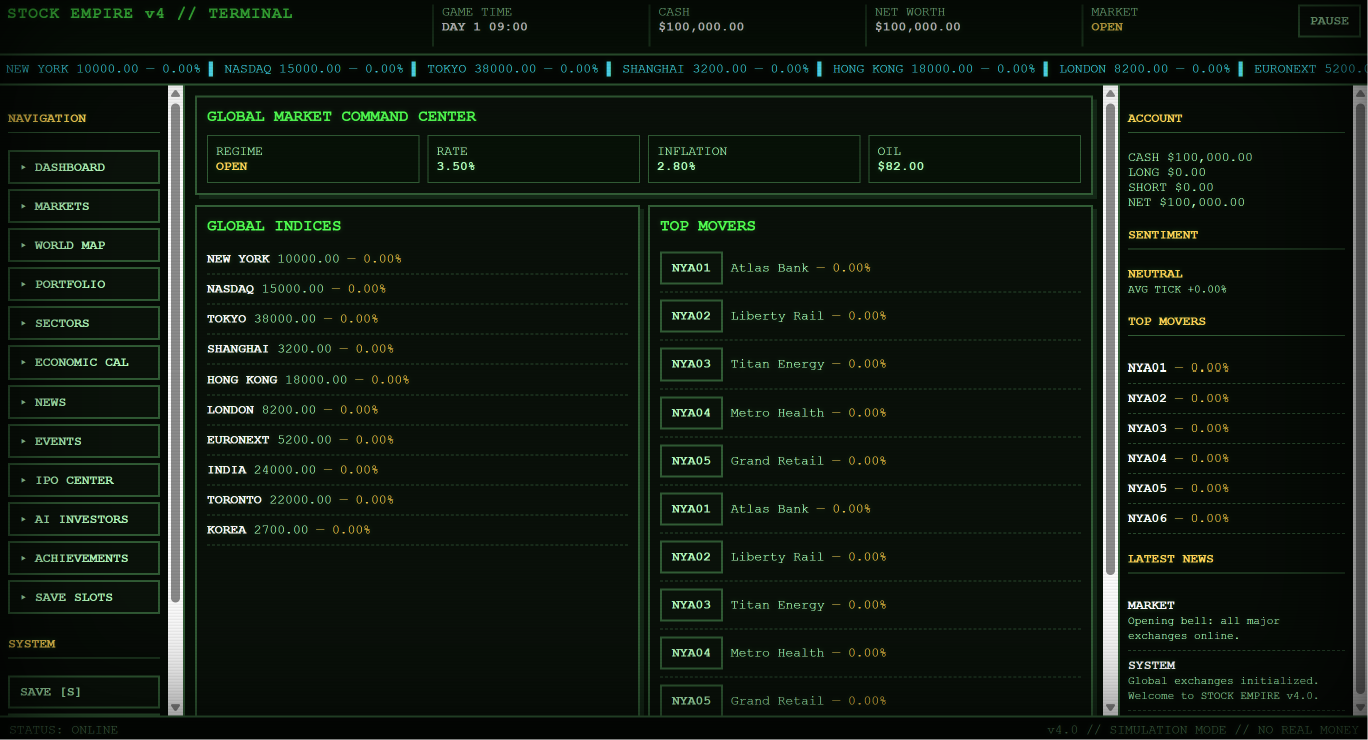Image resolution: width=1368 pixels, height=740 pixels.
Task: Click EURONEXT 5200.00 row in Global Indices
Action: [417, 440]
